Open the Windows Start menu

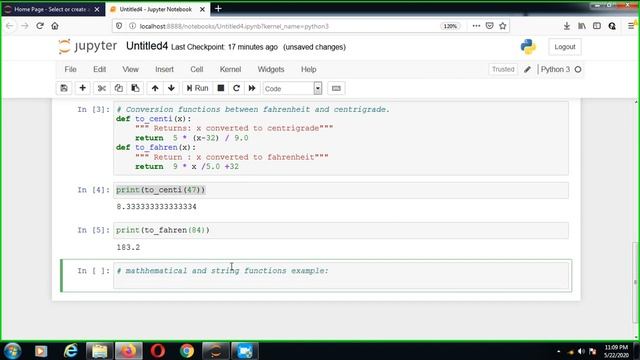[13, 351]
